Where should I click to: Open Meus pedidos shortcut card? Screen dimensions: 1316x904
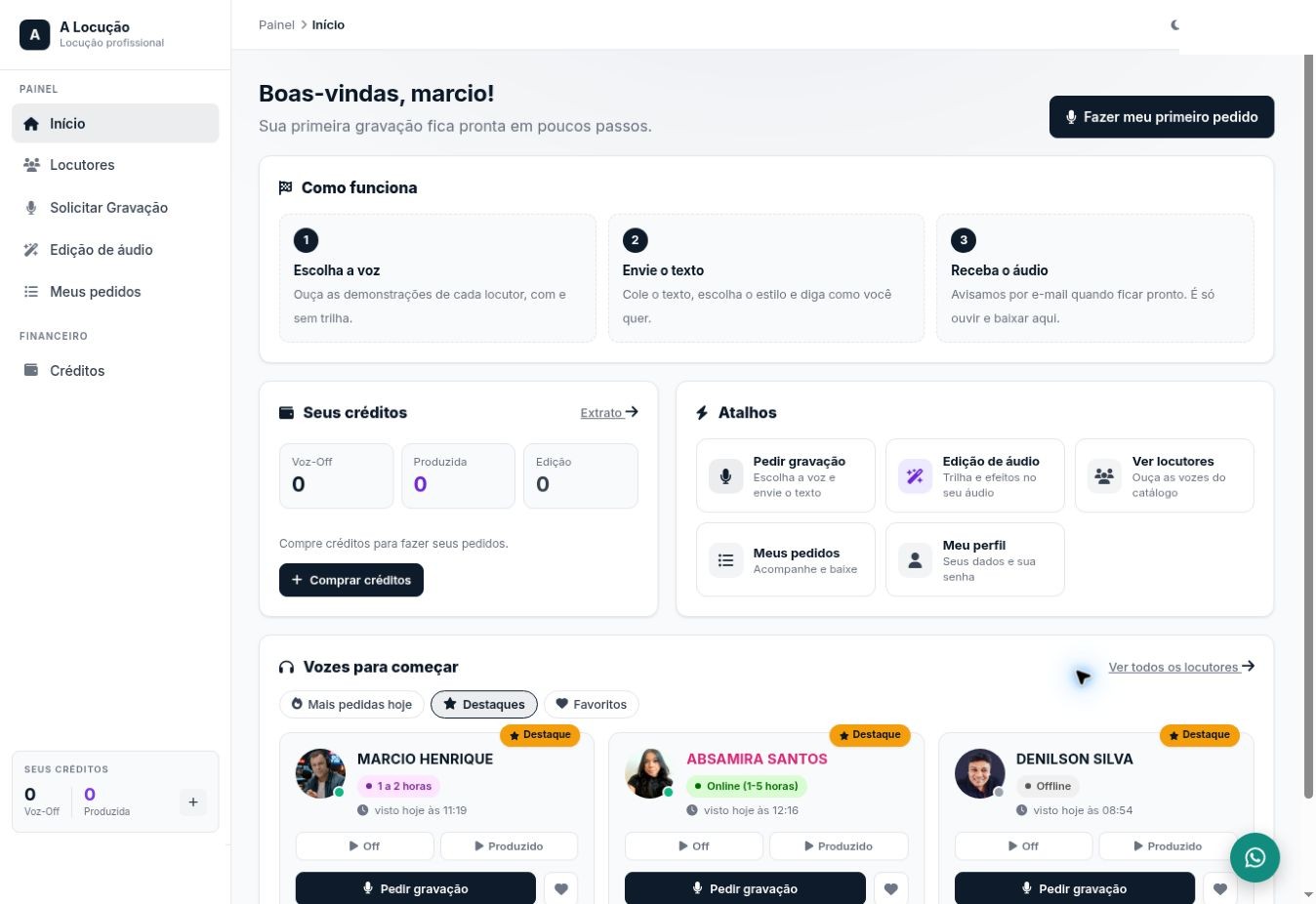pos(786,559)
